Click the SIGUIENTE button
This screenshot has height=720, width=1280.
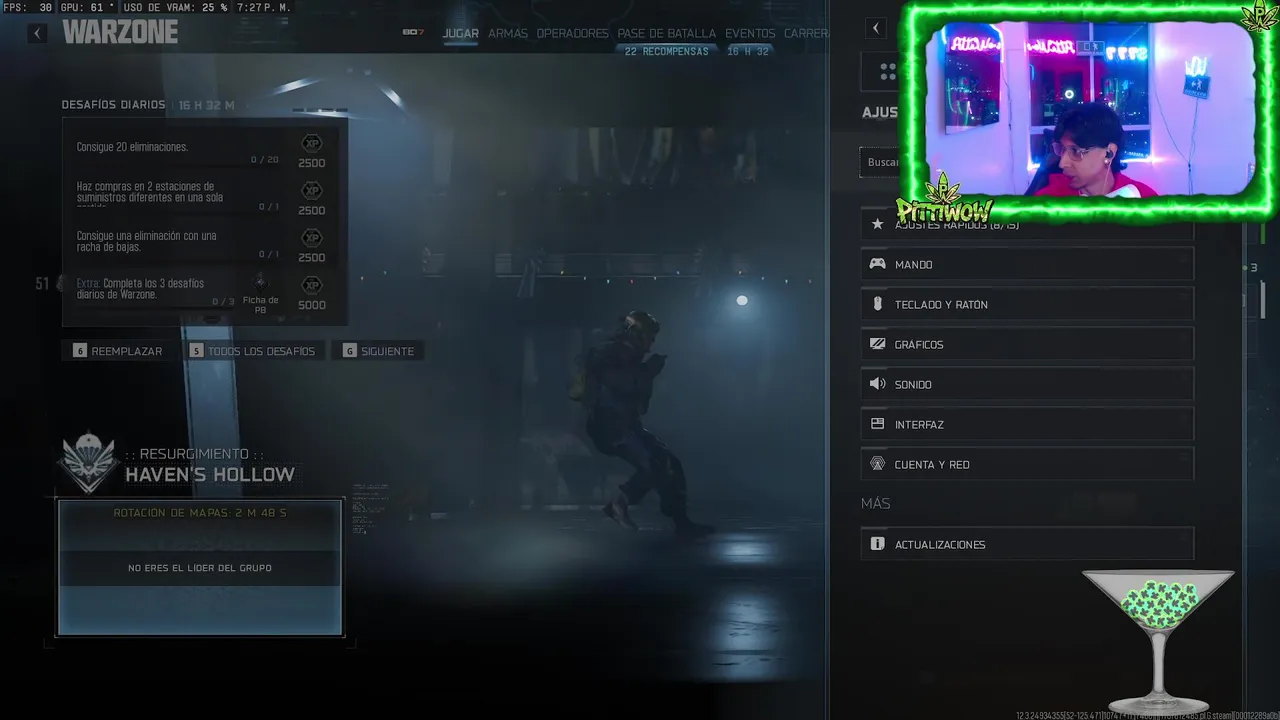click(x=378, y=351)
